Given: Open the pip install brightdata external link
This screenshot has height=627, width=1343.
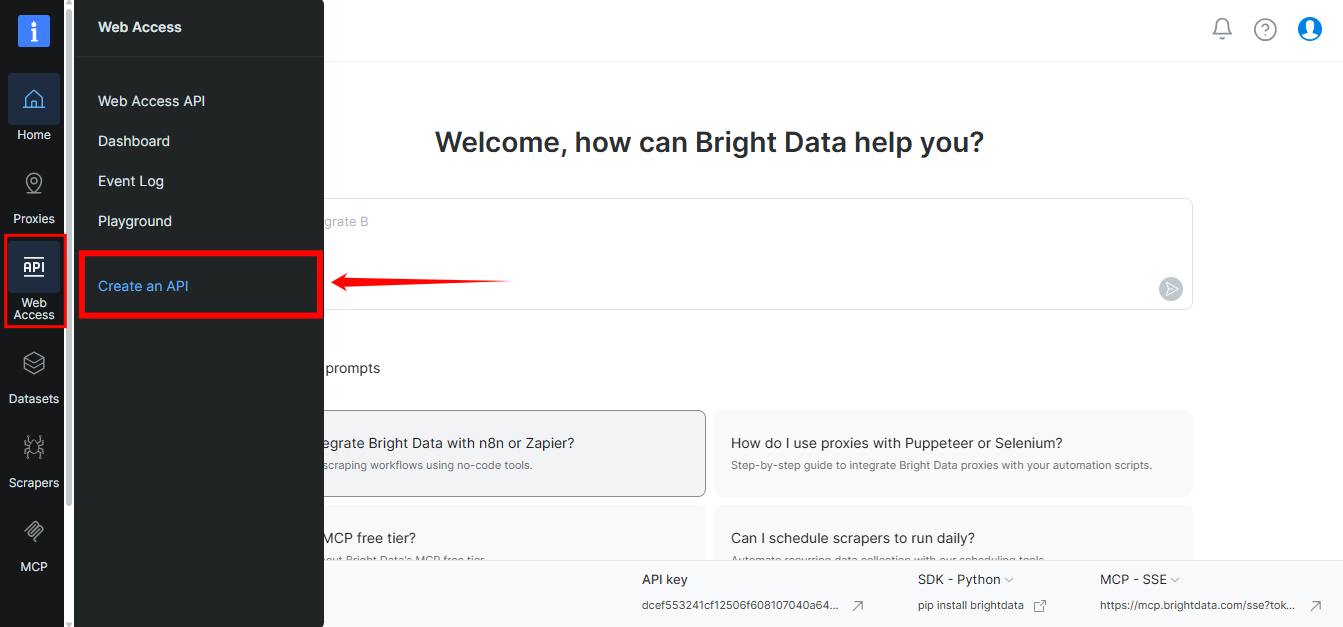Looking at the screenshot, I should tap(1039, 605).
